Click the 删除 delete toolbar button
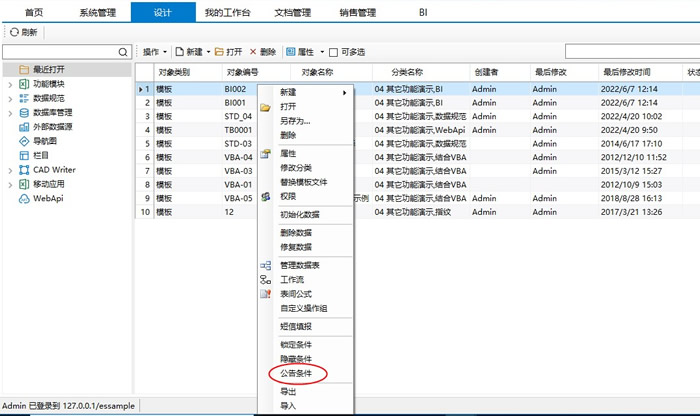Viewport: 700px width, 416px height. [x=262, y=51]
